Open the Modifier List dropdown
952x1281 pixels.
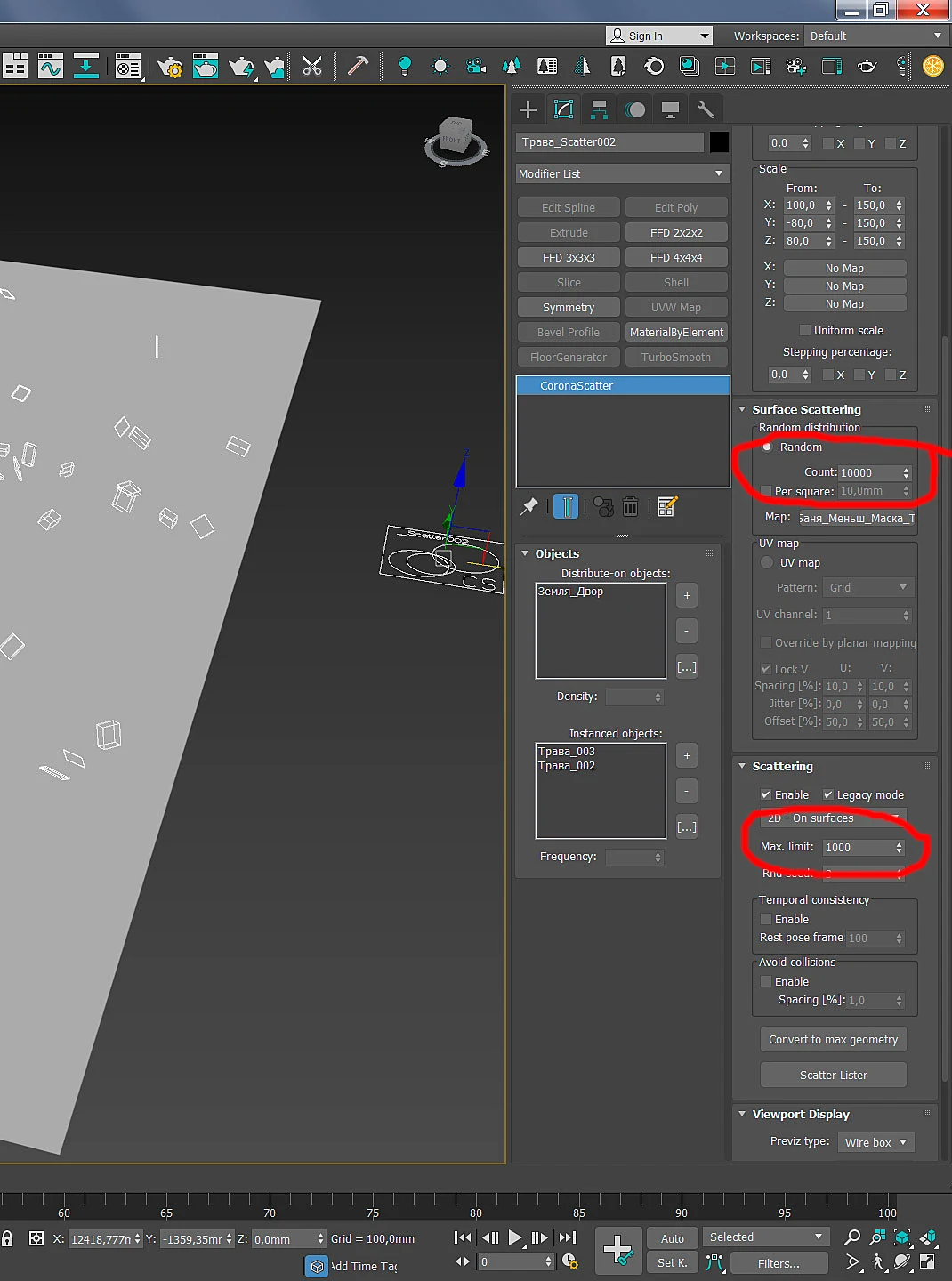pyautogui.click(x=623, y=173)
